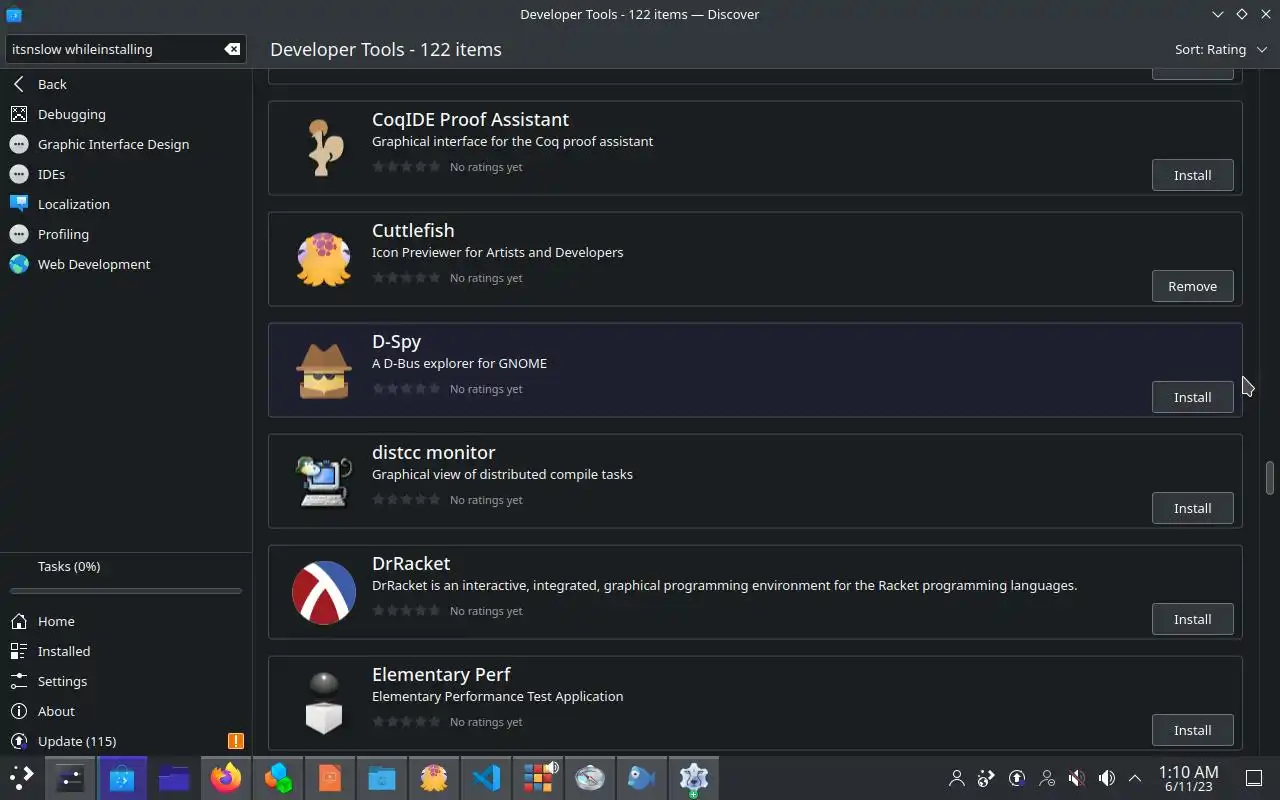The height and width of the screenshot is (800, 1280).
Task: Go to the Home page
Action: coord(126,621)
